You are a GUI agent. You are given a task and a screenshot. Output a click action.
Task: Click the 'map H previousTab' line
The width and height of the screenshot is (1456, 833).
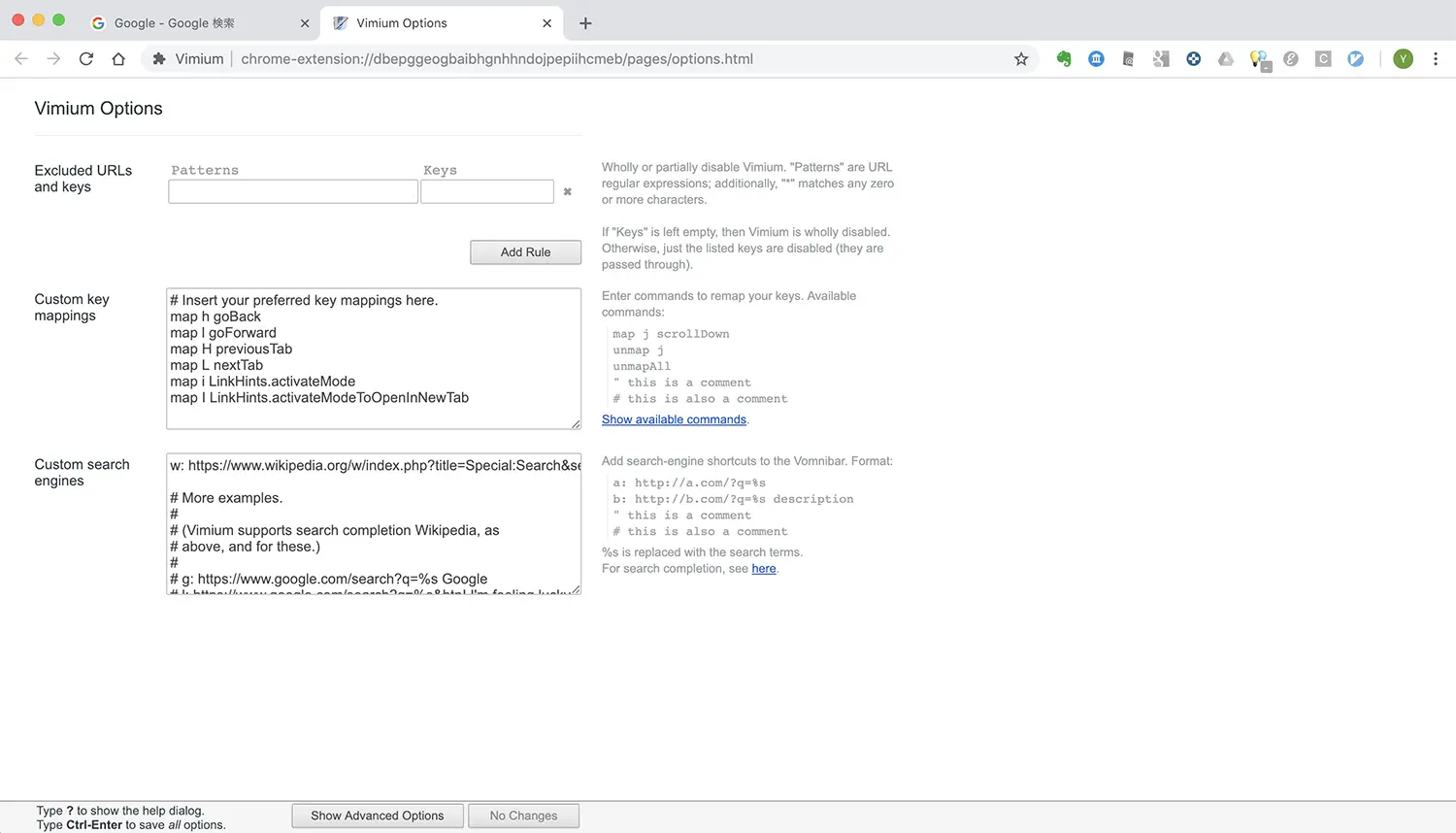pyautogui.click(x=231, y=350)
